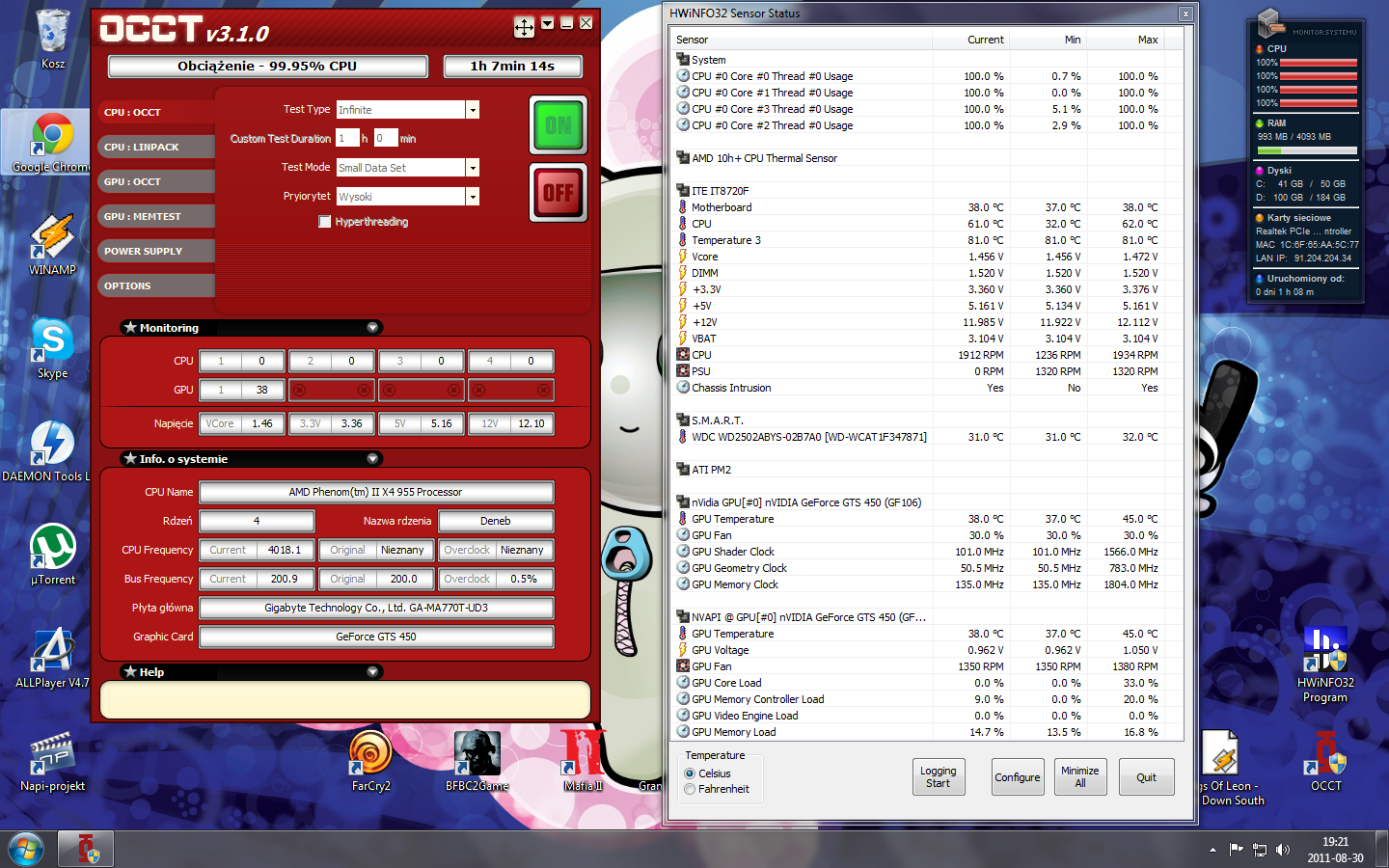Click the system monitor gadget cube icon
Viewport: 1389px width, 868px height.
(1269, 22)
